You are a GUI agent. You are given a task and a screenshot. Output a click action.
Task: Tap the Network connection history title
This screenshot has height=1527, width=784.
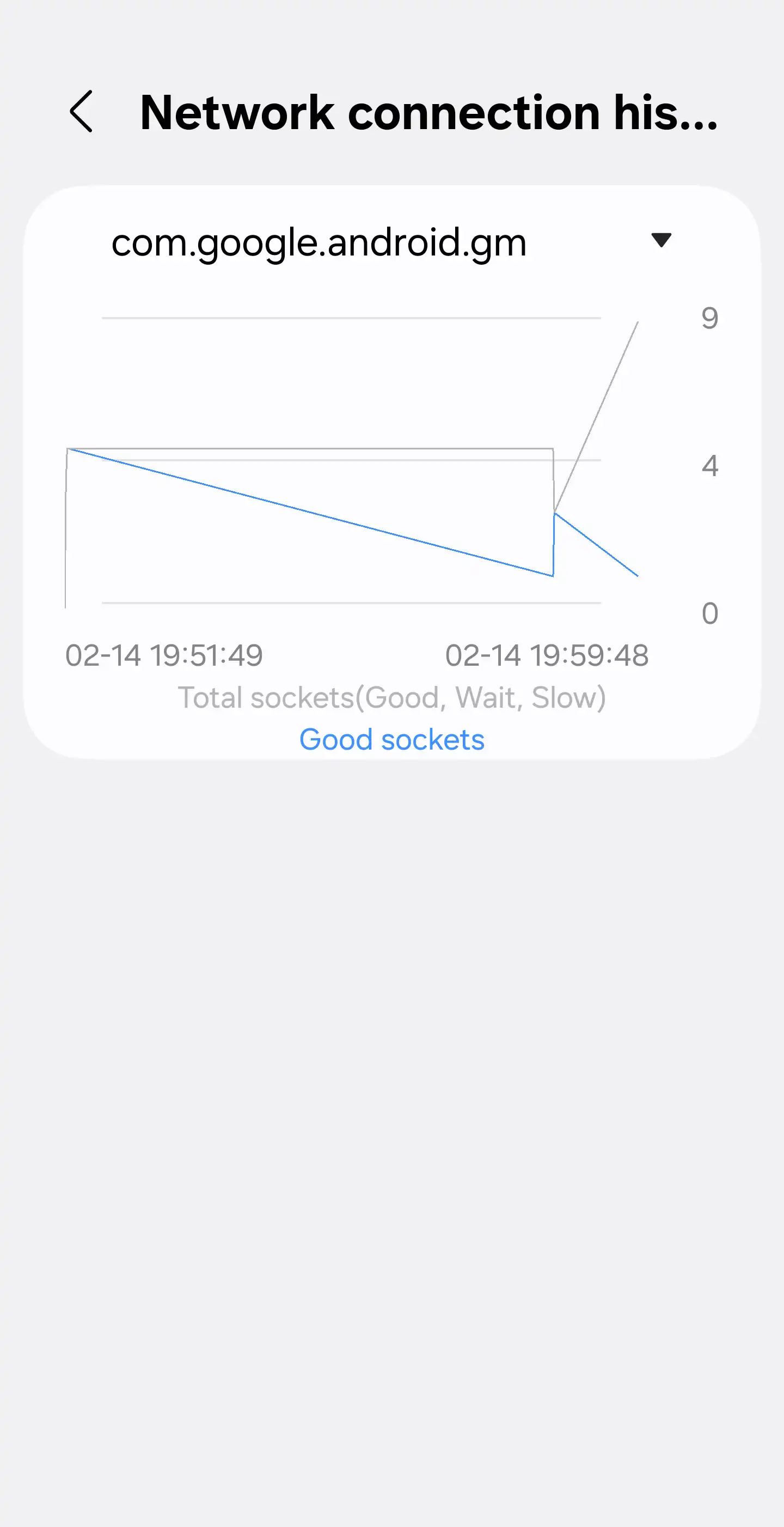click(x=428, y=113)
